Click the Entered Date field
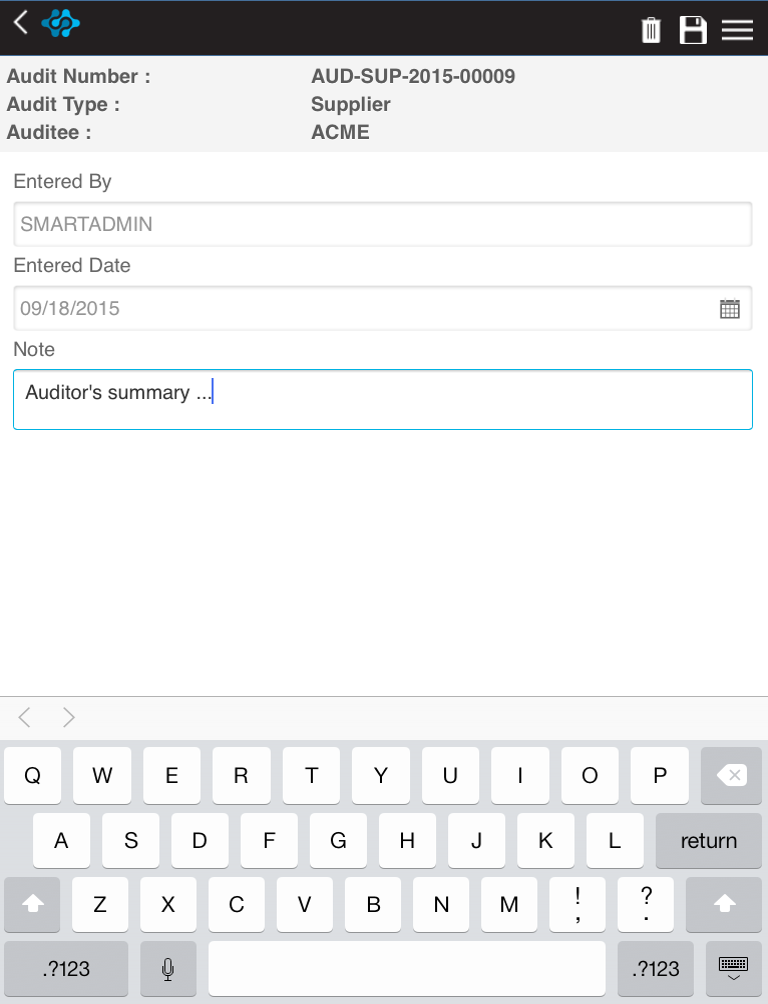 point(382,309)
